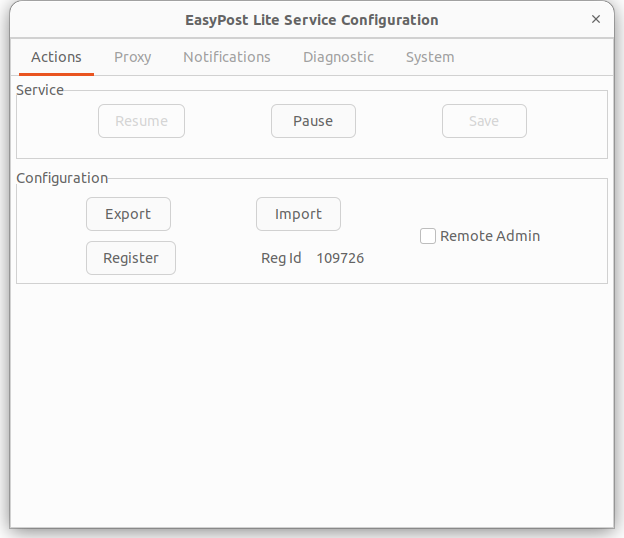624x538 pixels.
Task: Click the disabled Save button
Action: [484, 121]
